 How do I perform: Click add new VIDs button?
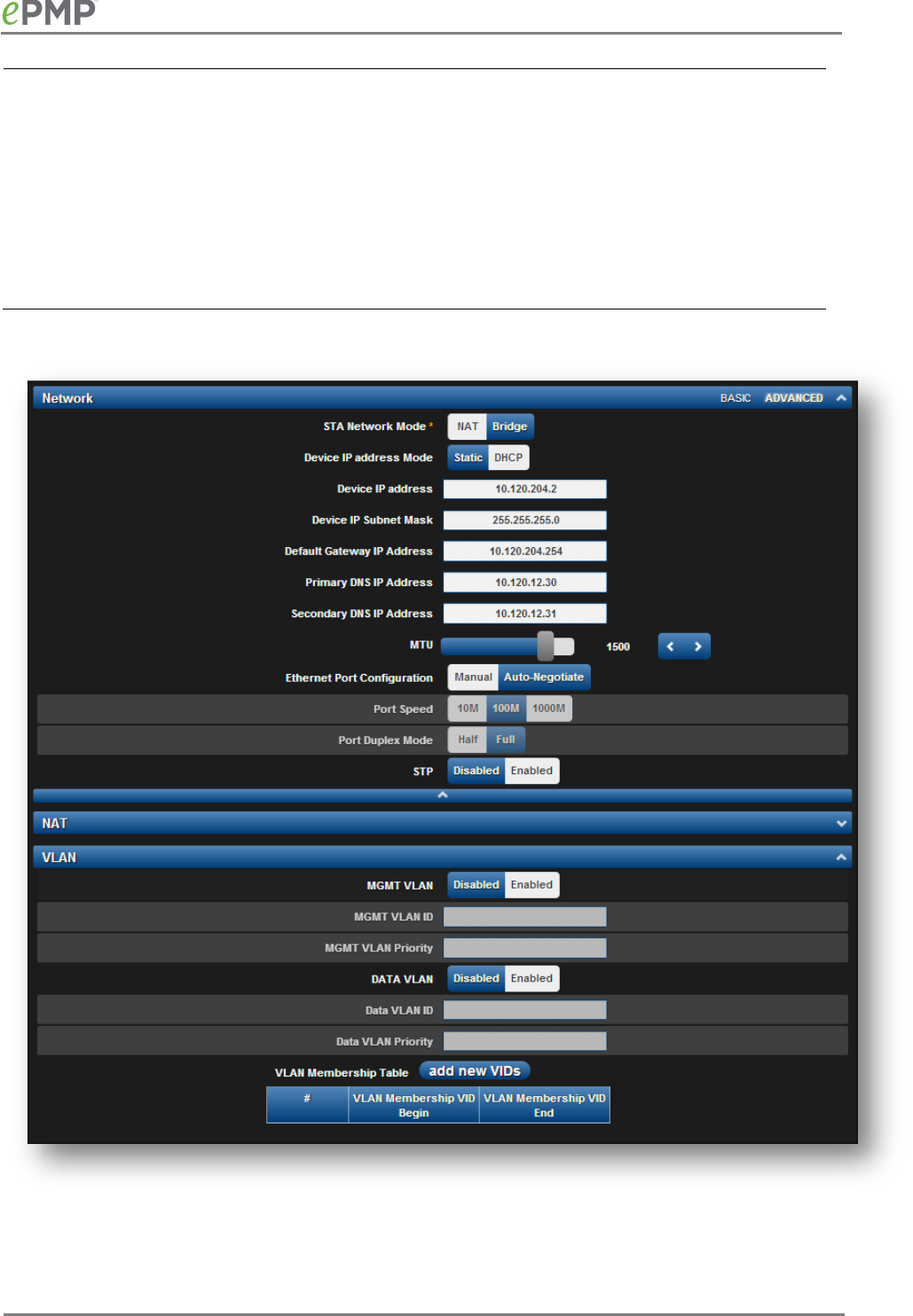point(475,1071)
